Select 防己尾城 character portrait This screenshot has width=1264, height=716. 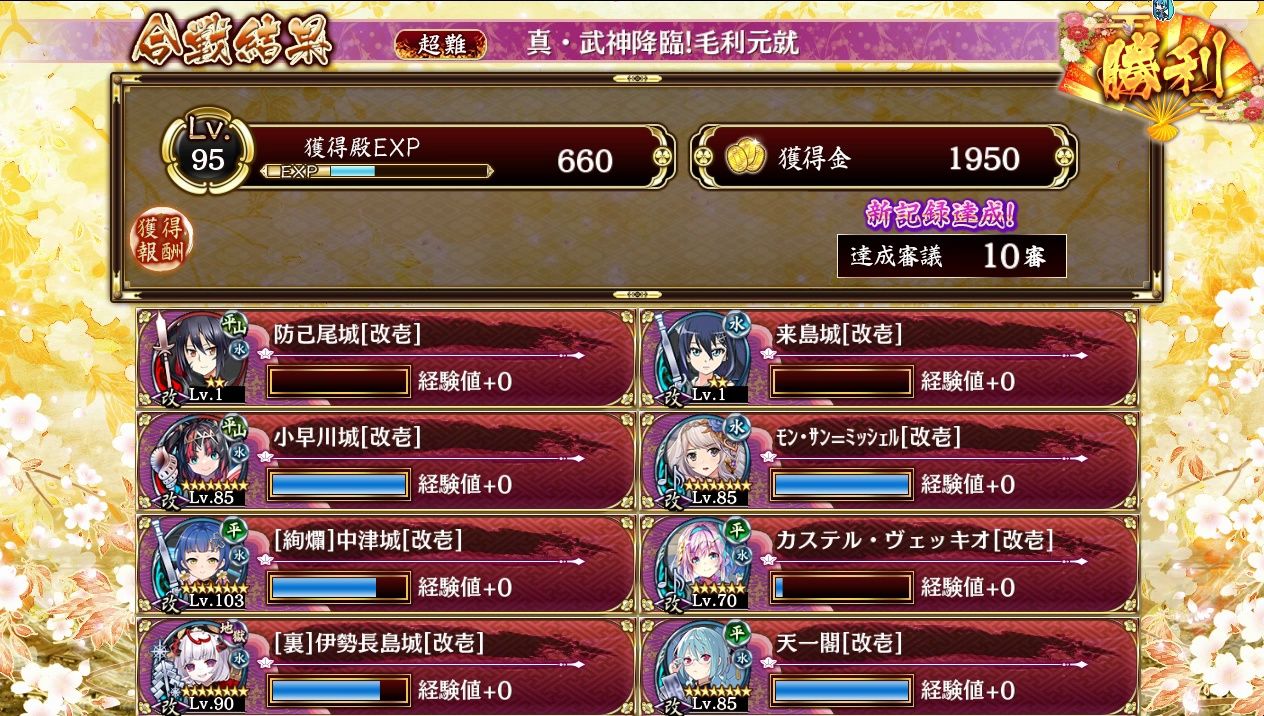coord(198,356)
